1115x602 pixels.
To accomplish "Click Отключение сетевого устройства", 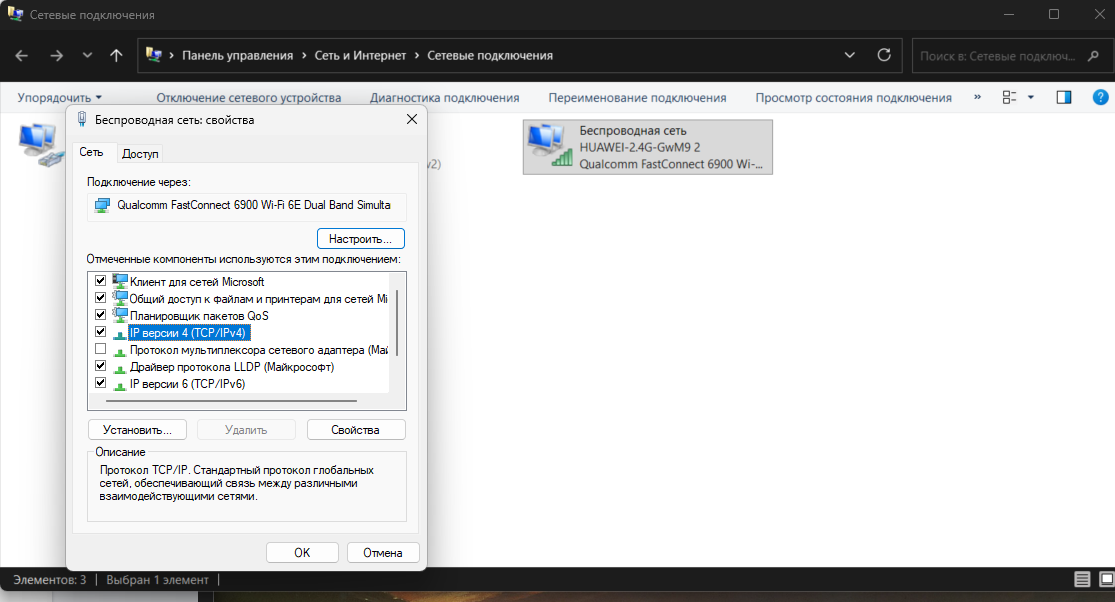I will tap(249, 97).
